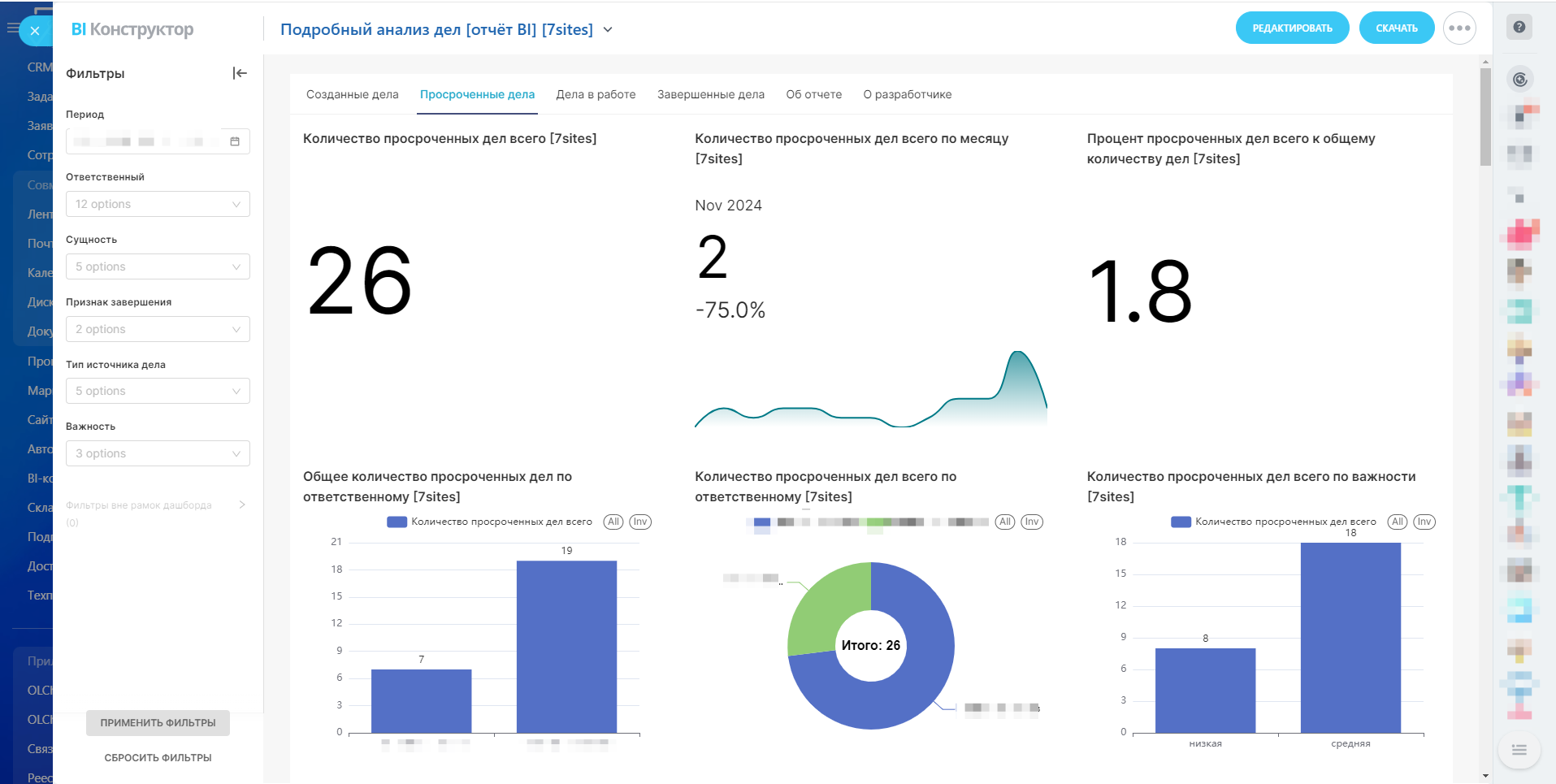Viewport: 1556px width, 784px height.
Task: Expand the Ответственный dropdown
Action: (x=158, y=204)
